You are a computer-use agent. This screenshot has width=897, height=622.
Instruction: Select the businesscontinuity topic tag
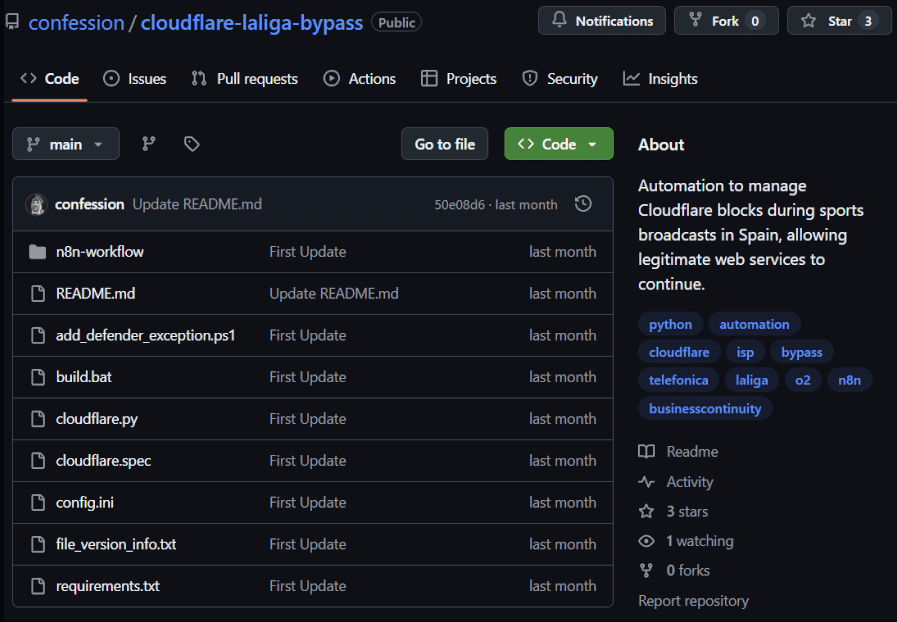click(x=705, y=409)
